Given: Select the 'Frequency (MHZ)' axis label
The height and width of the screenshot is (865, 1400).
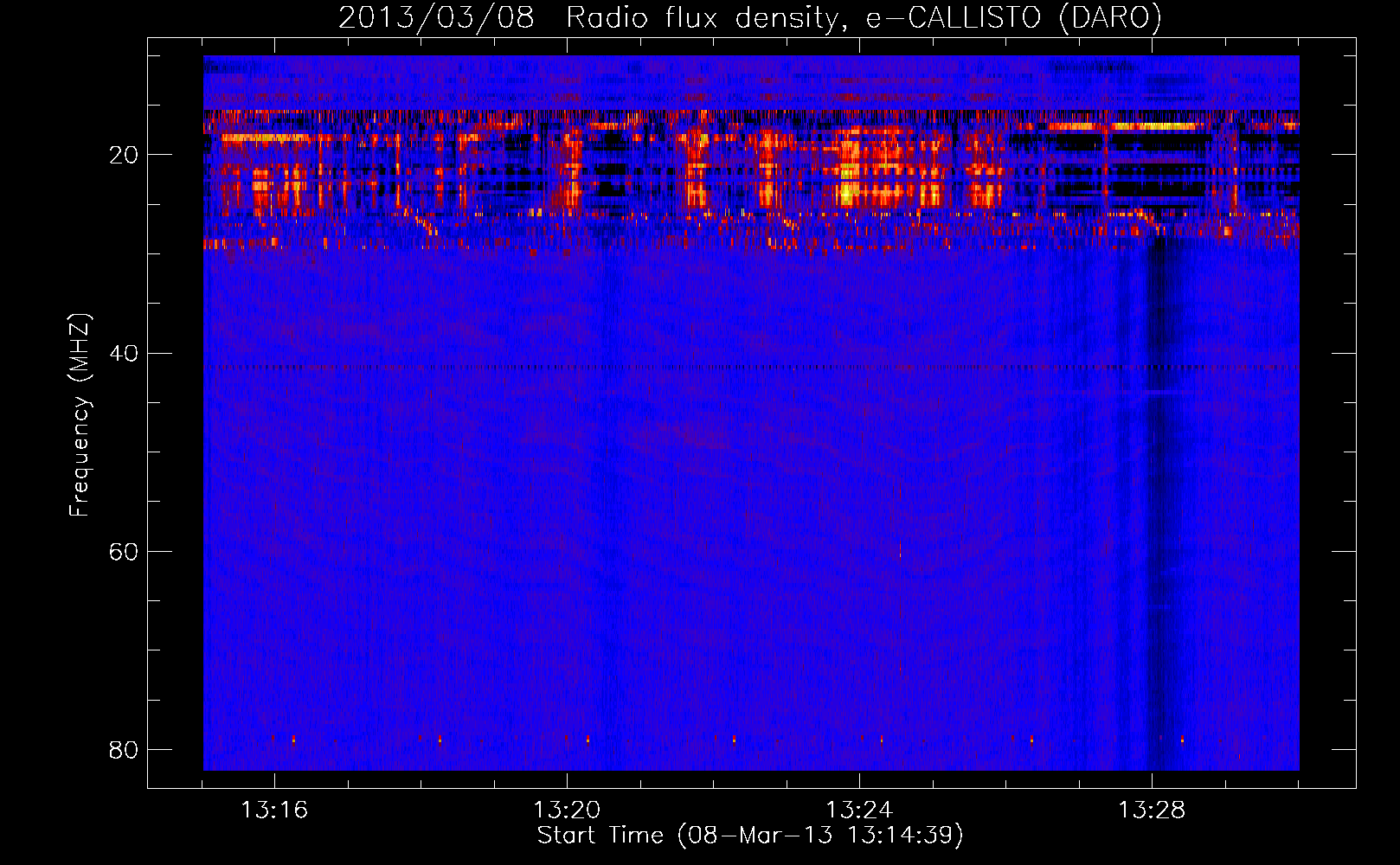Looking at the screenshot, I should (x=79, y=415).
